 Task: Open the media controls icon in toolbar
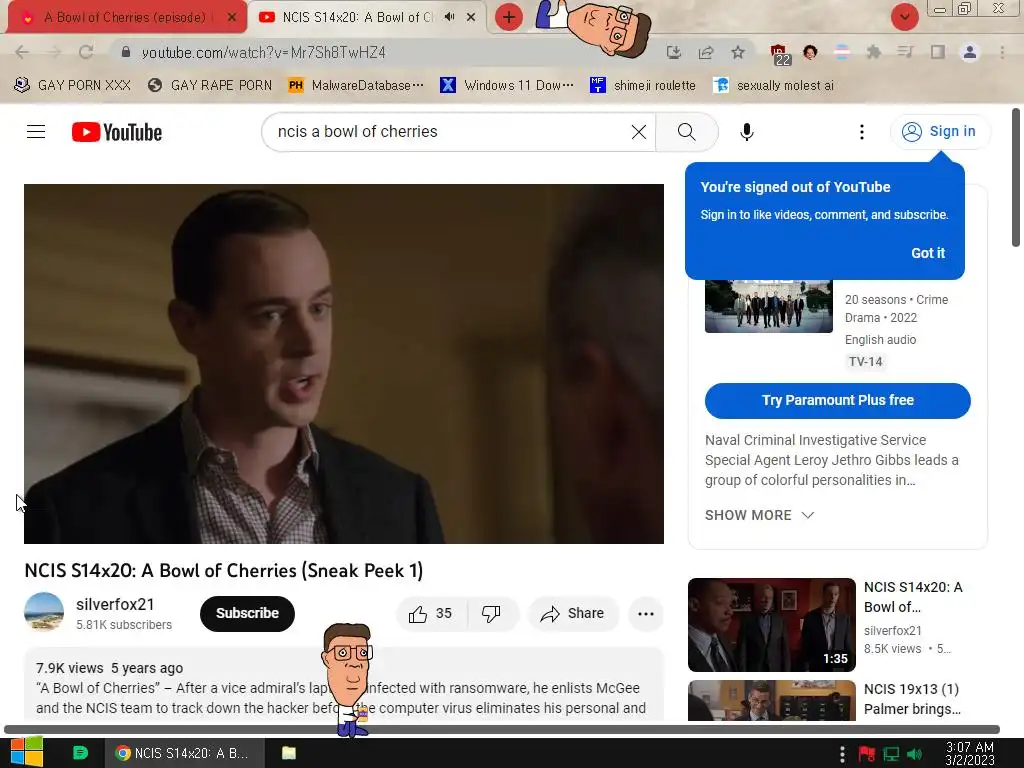905,52
